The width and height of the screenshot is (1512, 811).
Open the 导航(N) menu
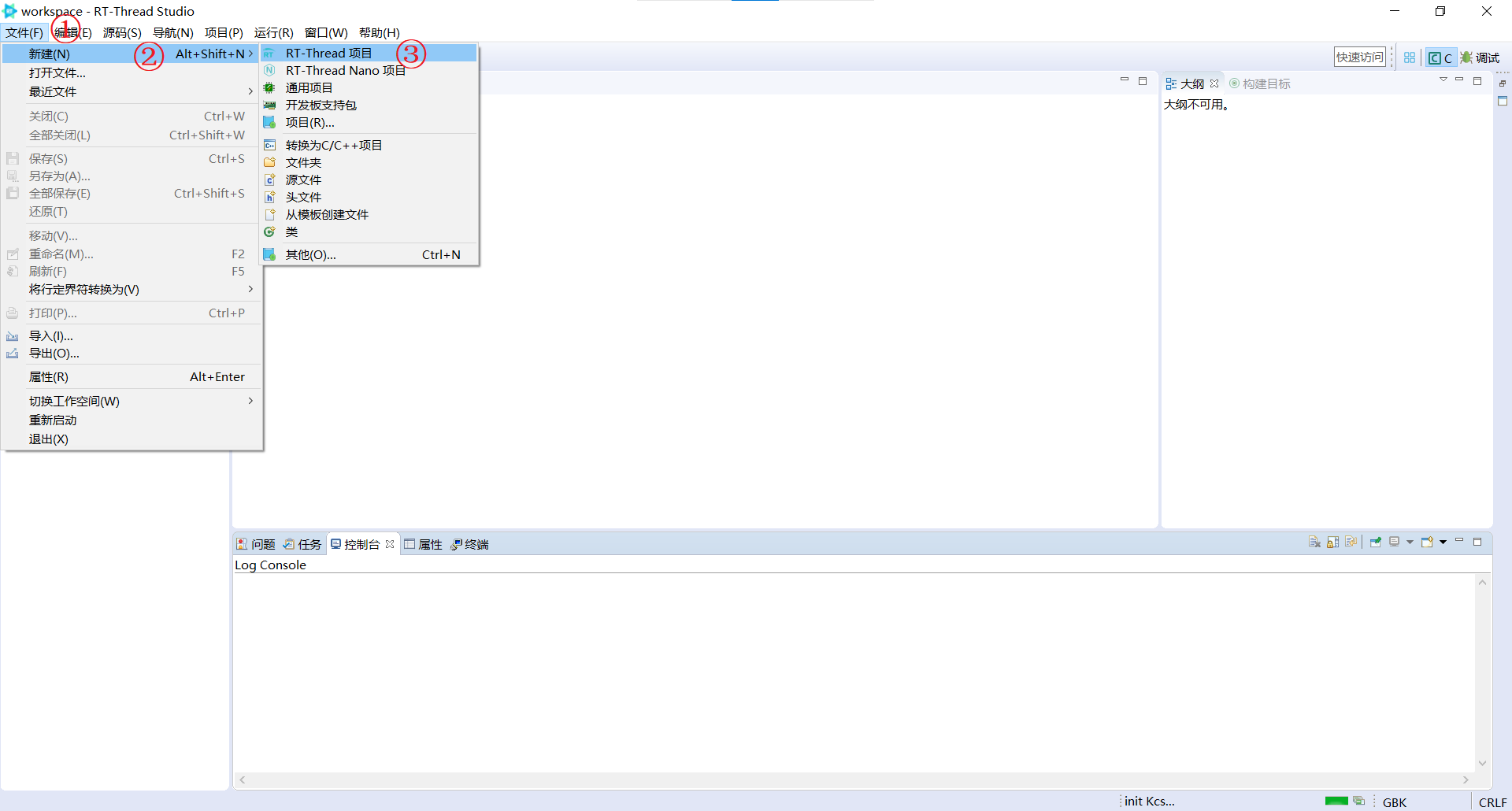[x=173, y=32]
